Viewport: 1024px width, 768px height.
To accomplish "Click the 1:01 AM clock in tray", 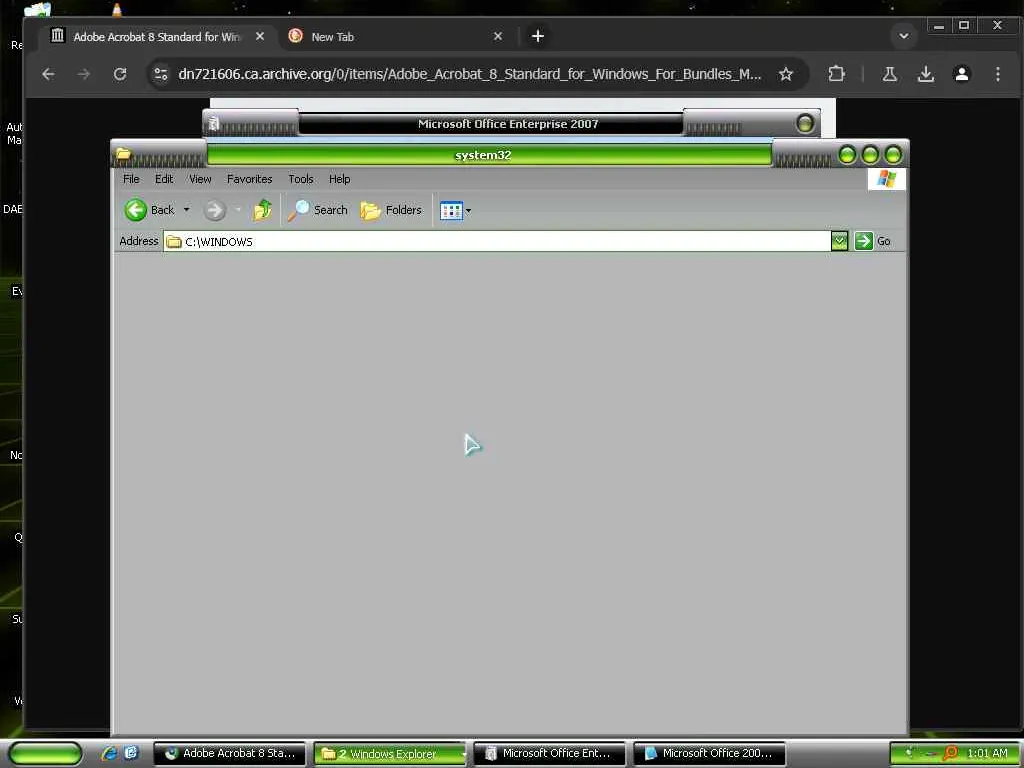I will pos(987,753).
